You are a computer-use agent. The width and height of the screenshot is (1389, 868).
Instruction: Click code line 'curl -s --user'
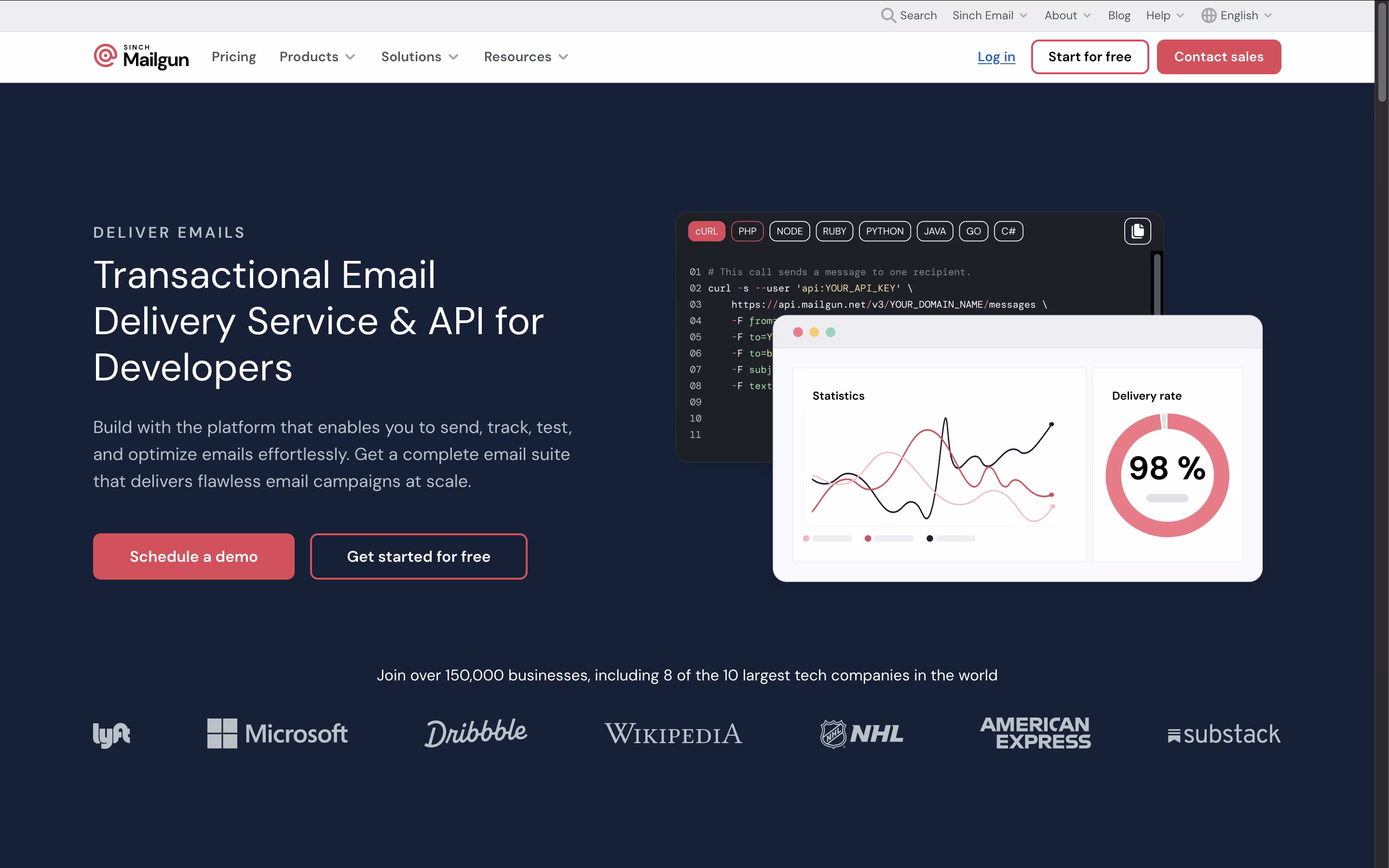click(810, 288)
